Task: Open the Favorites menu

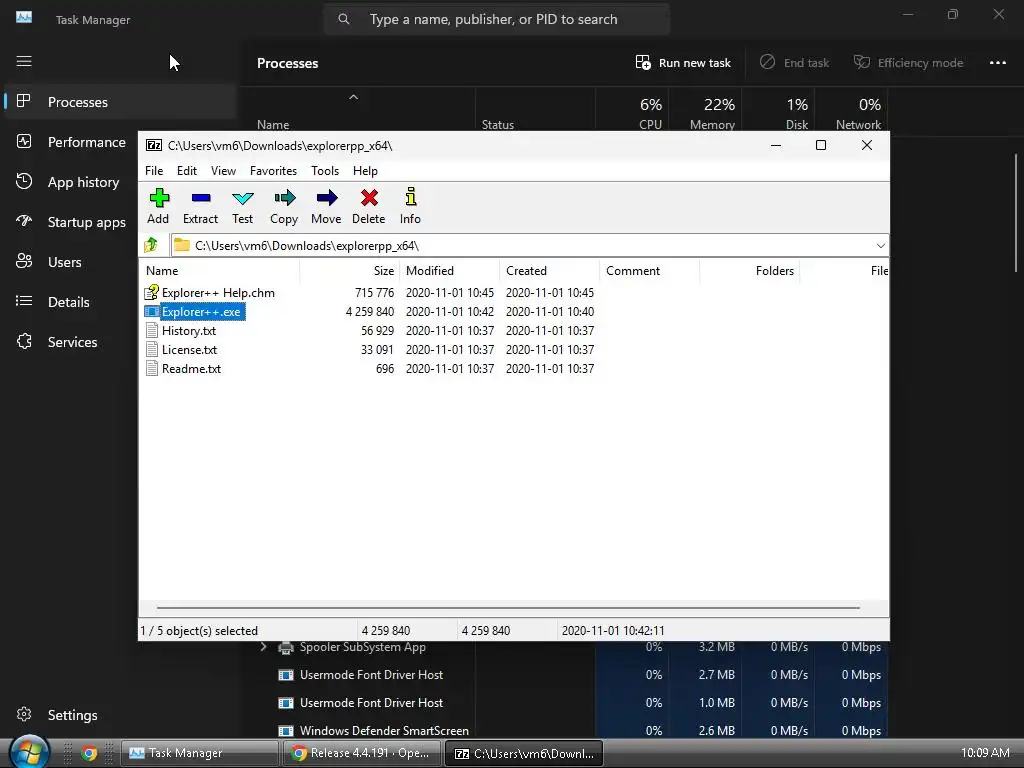Action: 273,170
